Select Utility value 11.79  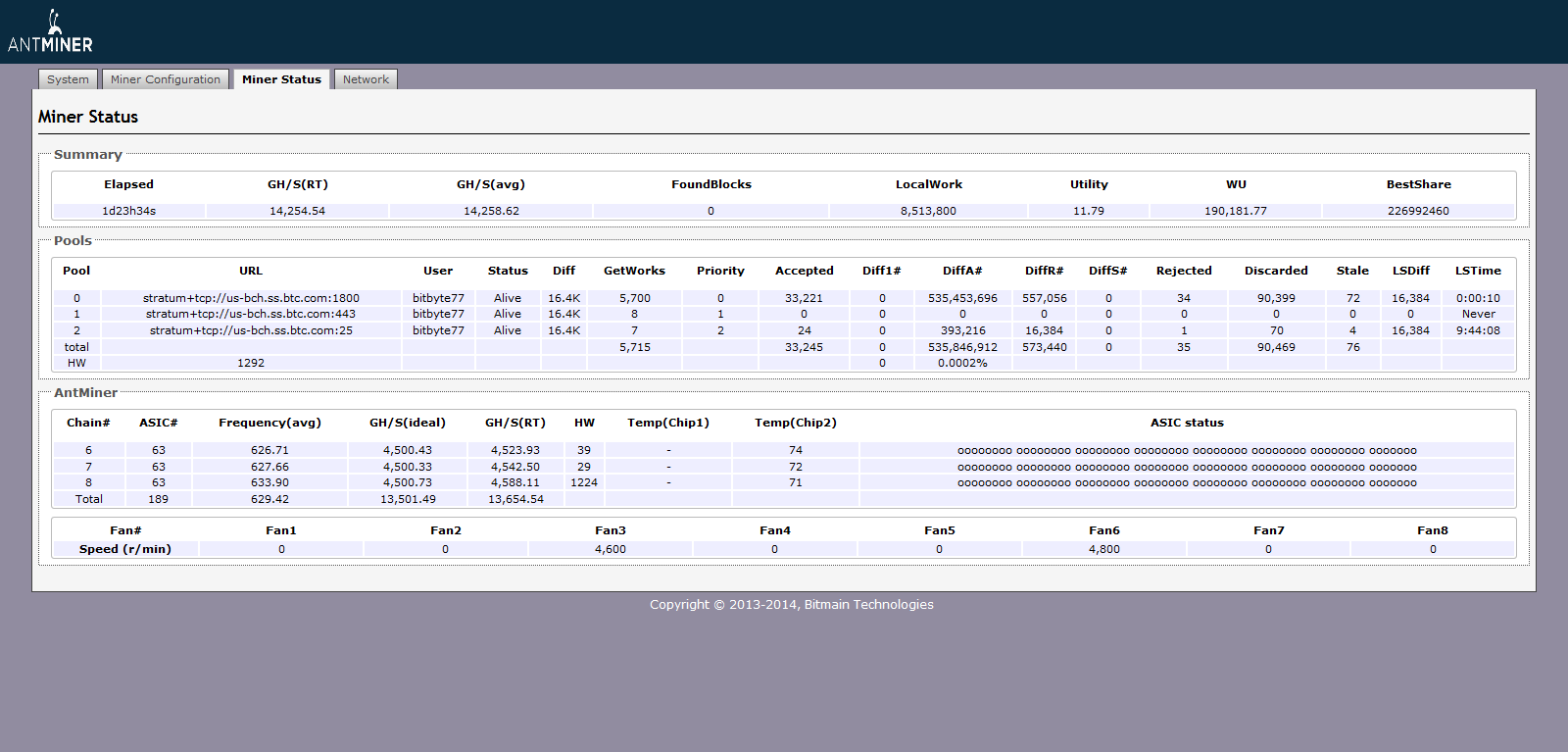pyautogui.click(x=1089, y=211)
